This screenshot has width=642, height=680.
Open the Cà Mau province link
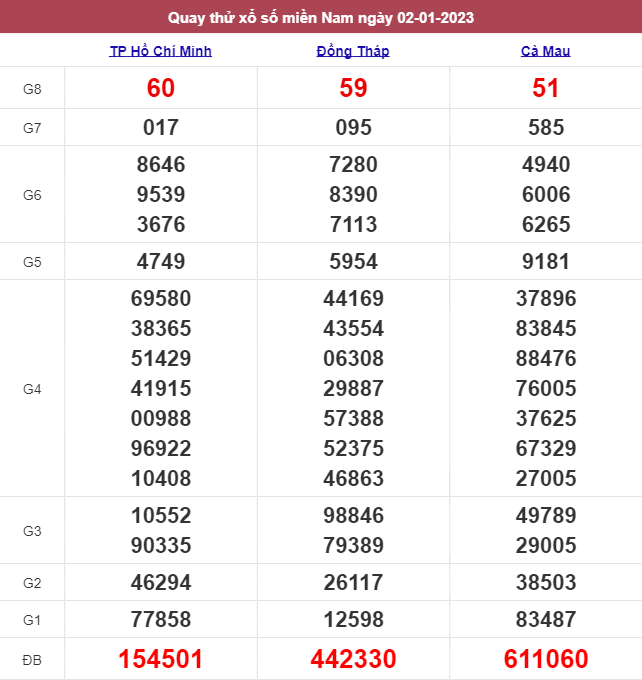pyautogui.click(x=546, y=51)
